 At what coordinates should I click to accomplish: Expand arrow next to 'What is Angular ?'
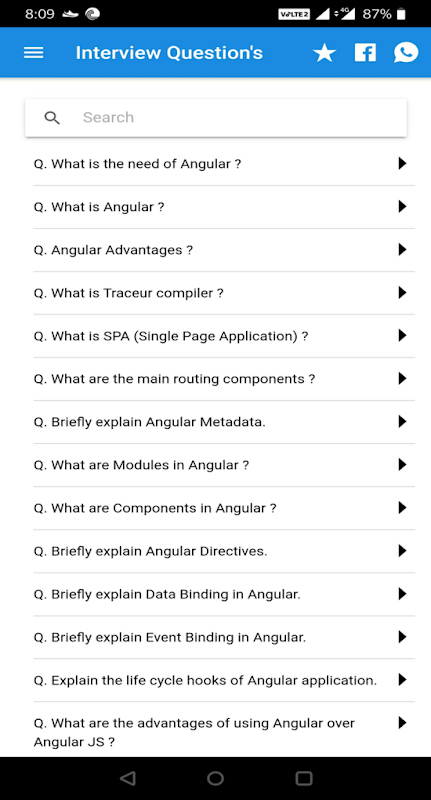click(402, 206)
